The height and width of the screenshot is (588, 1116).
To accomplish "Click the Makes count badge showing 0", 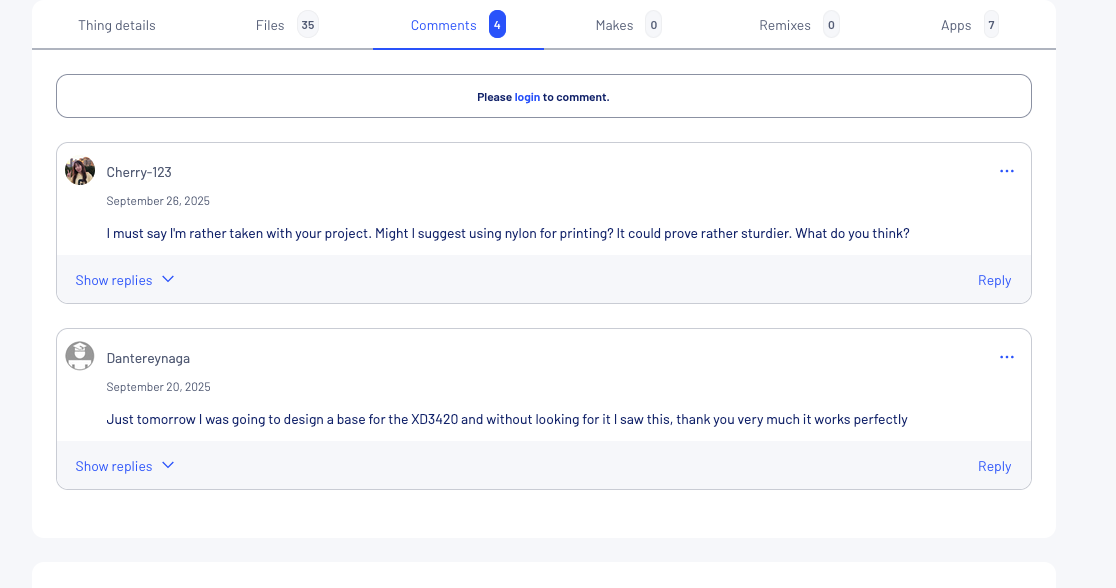I will tap(653, 25).
